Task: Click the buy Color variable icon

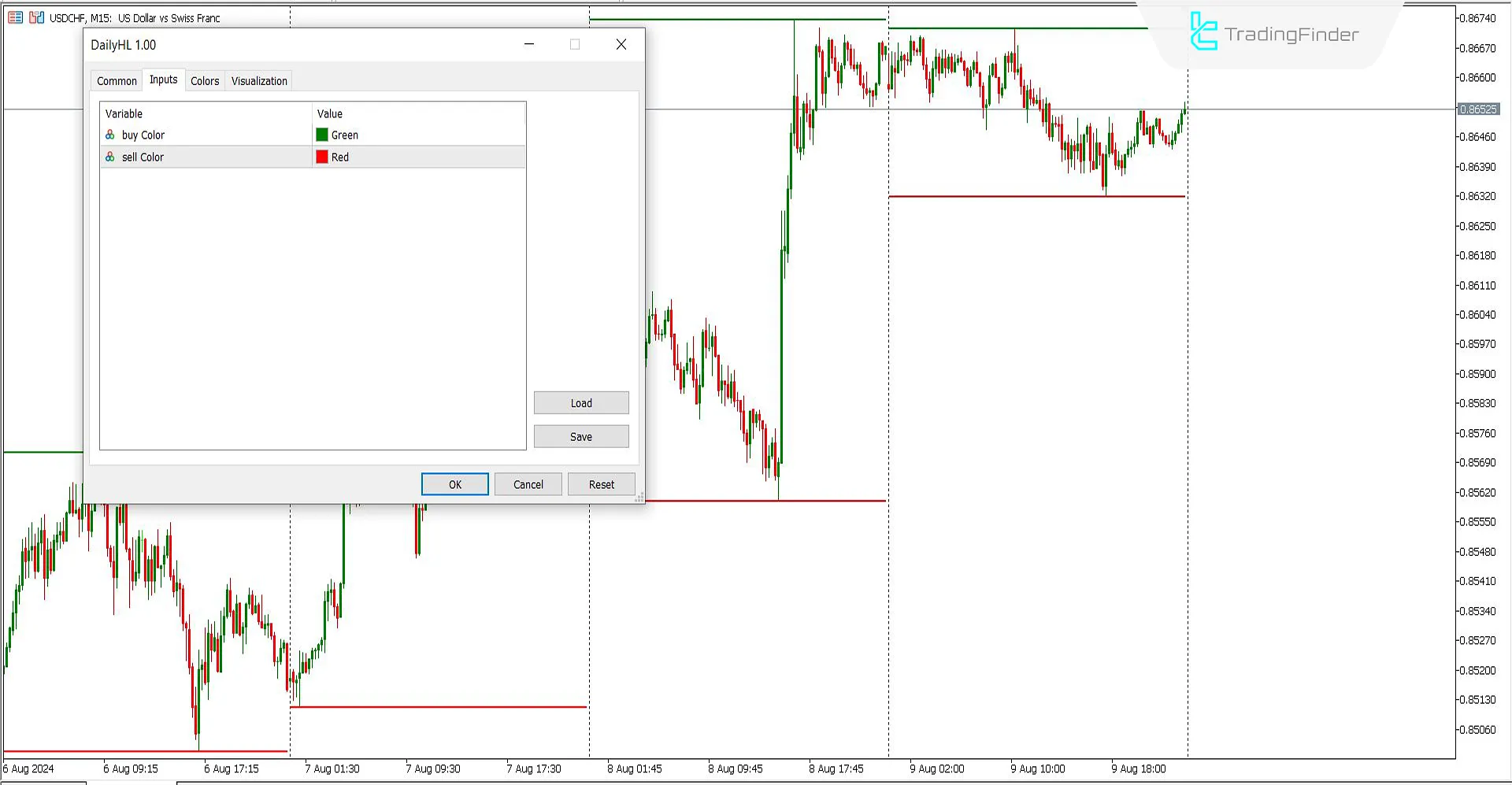Action: tap(110, 135)
